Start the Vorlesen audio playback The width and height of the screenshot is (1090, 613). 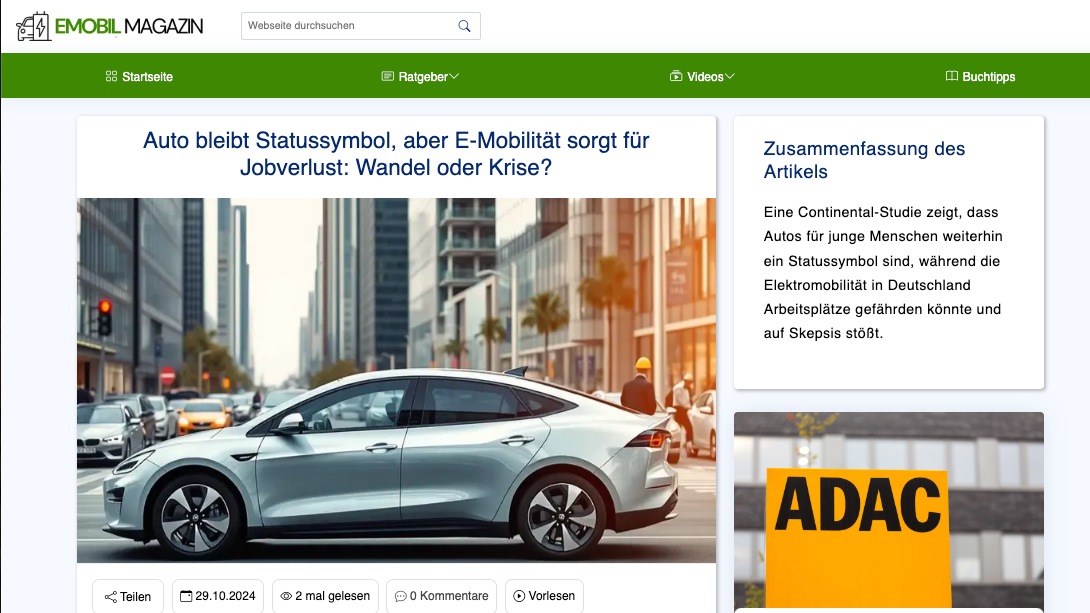(544, 596)
